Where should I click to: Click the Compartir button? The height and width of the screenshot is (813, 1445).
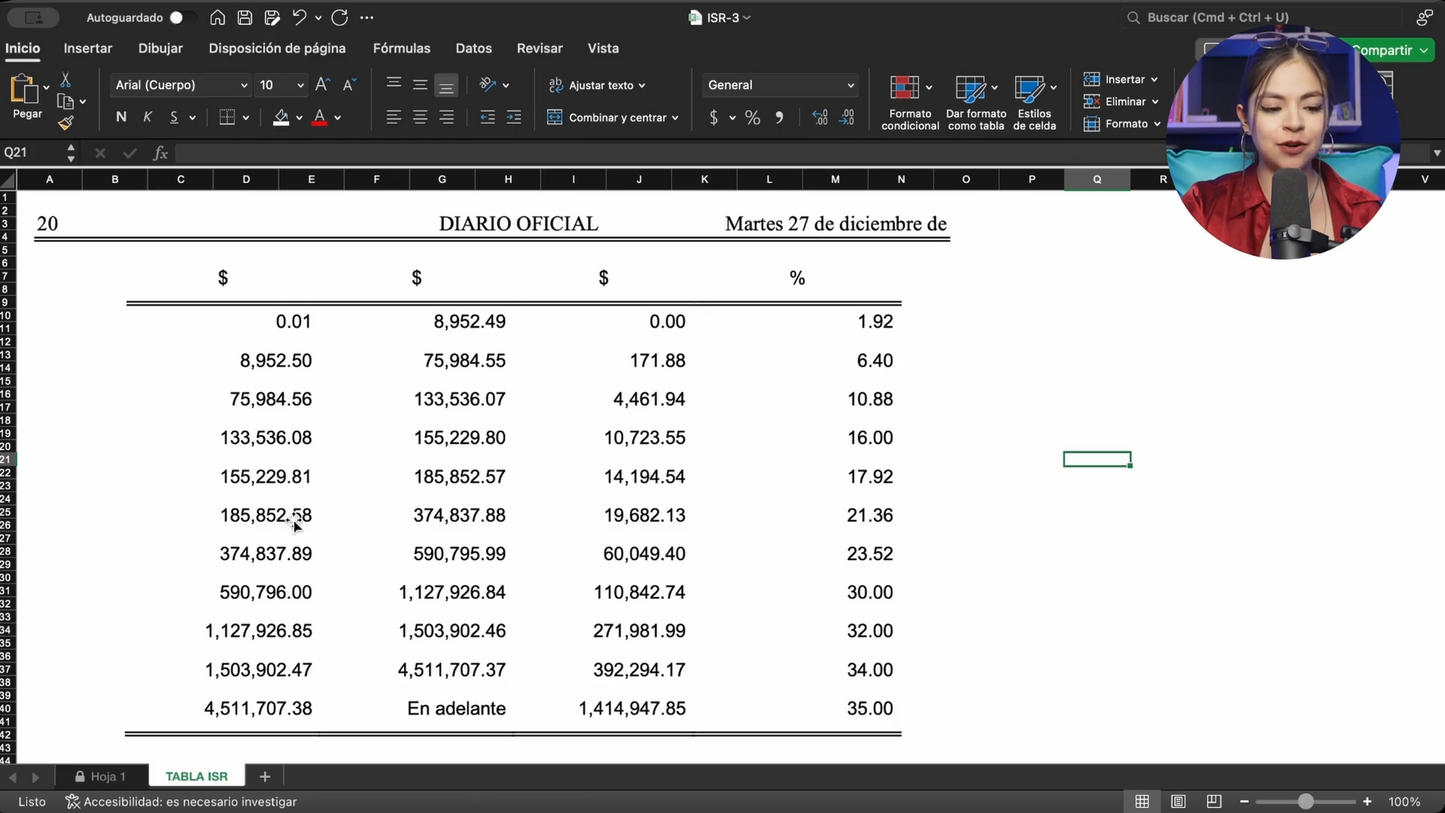coord(1384,50)
